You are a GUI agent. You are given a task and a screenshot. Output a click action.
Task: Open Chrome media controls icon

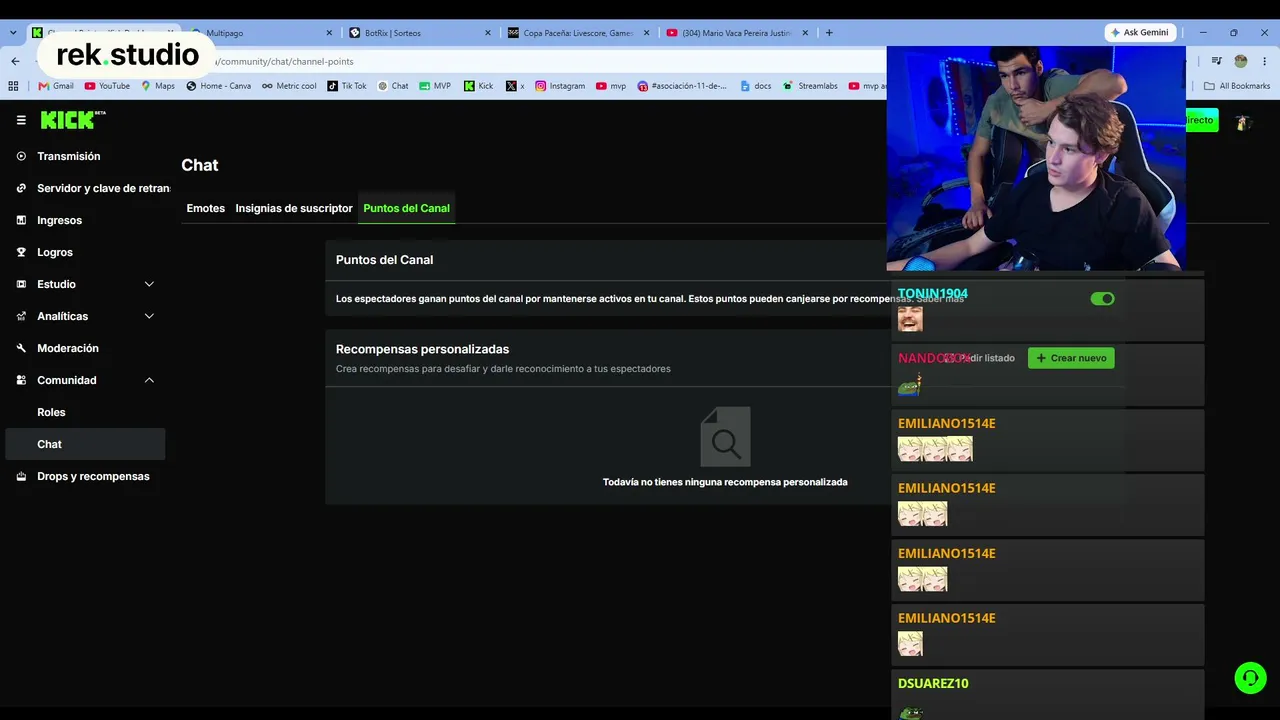click(1218, 61)
